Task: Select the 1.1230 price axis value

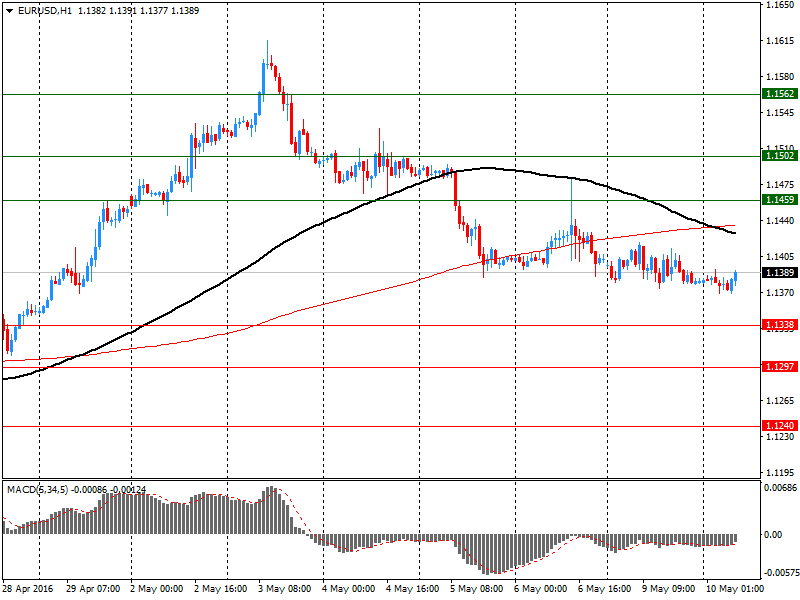Action: 780,437
